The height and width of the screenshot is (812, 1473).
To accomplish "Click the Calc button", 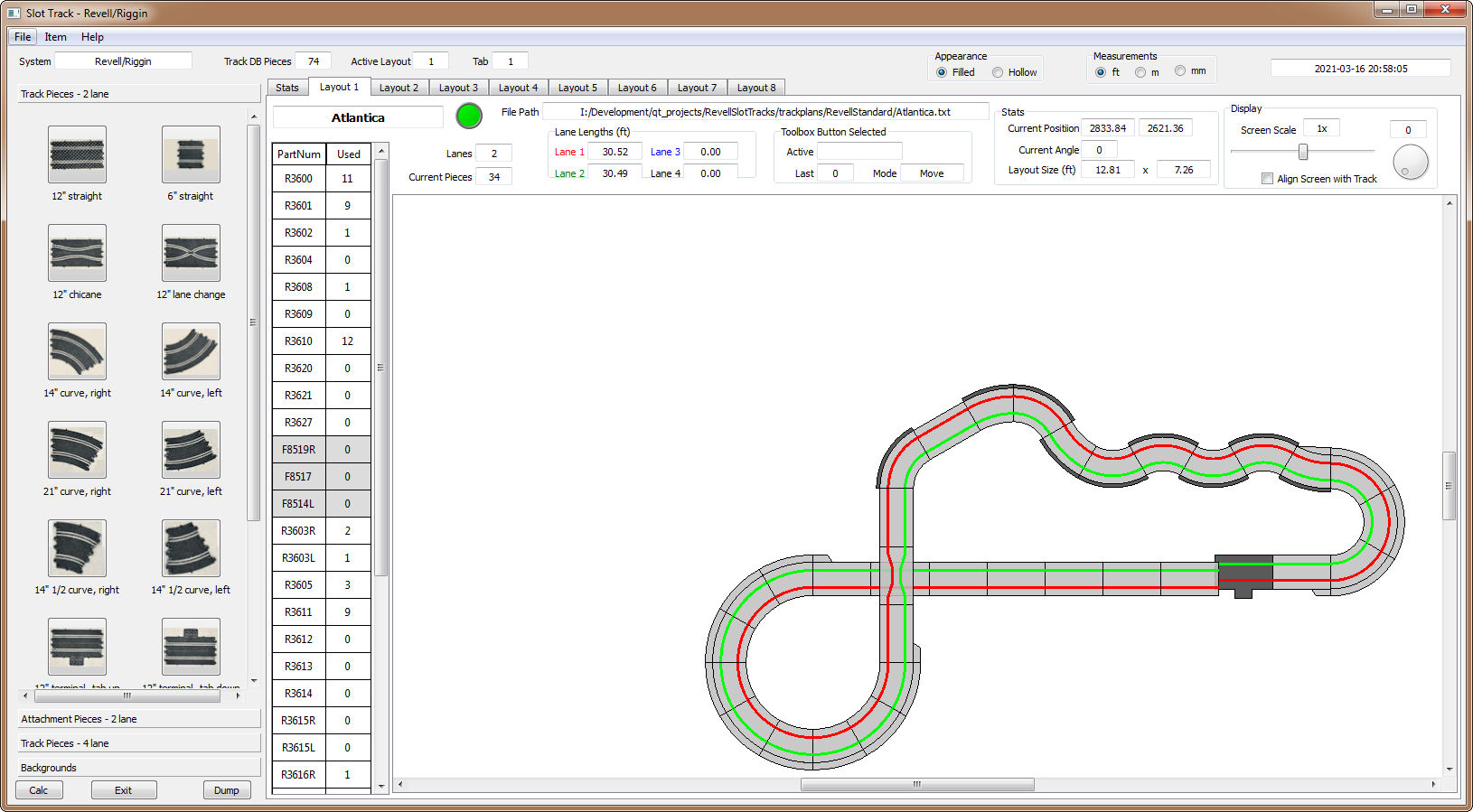I will (x=39, y=790).
